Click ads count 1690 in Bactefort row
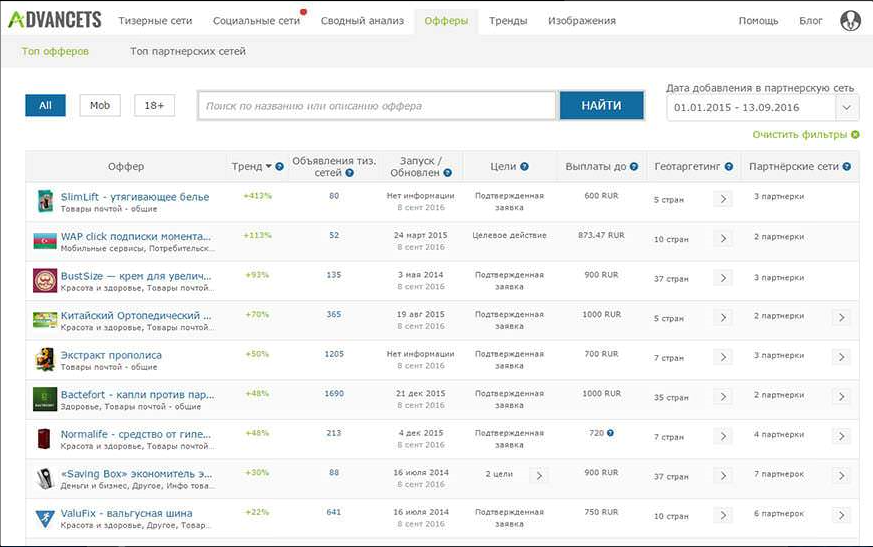The image size is (873, 547). tap(334, 393)
